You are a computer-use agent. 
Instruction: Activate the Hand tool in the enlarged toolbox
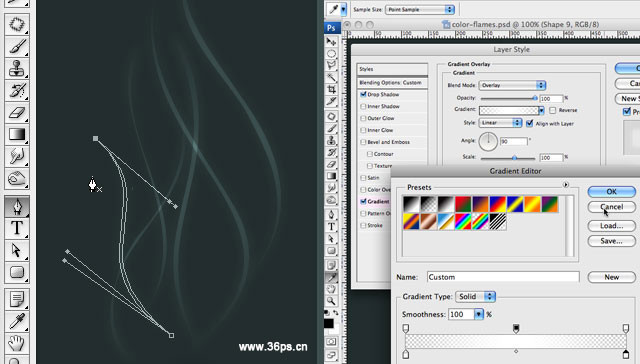[x=17, y=343]
